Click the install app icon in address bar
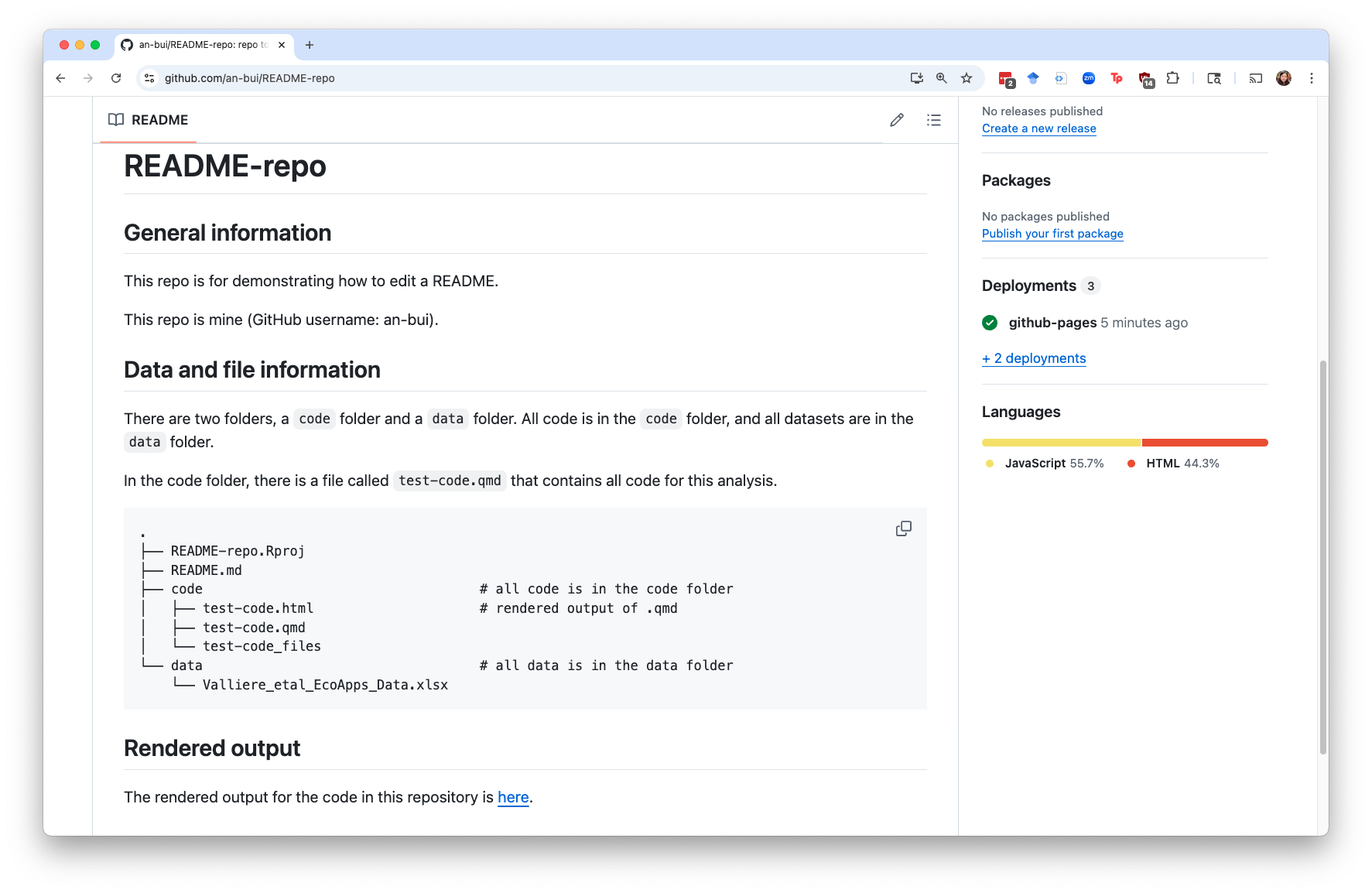1372x893 pixels. [x=916, y=78]
